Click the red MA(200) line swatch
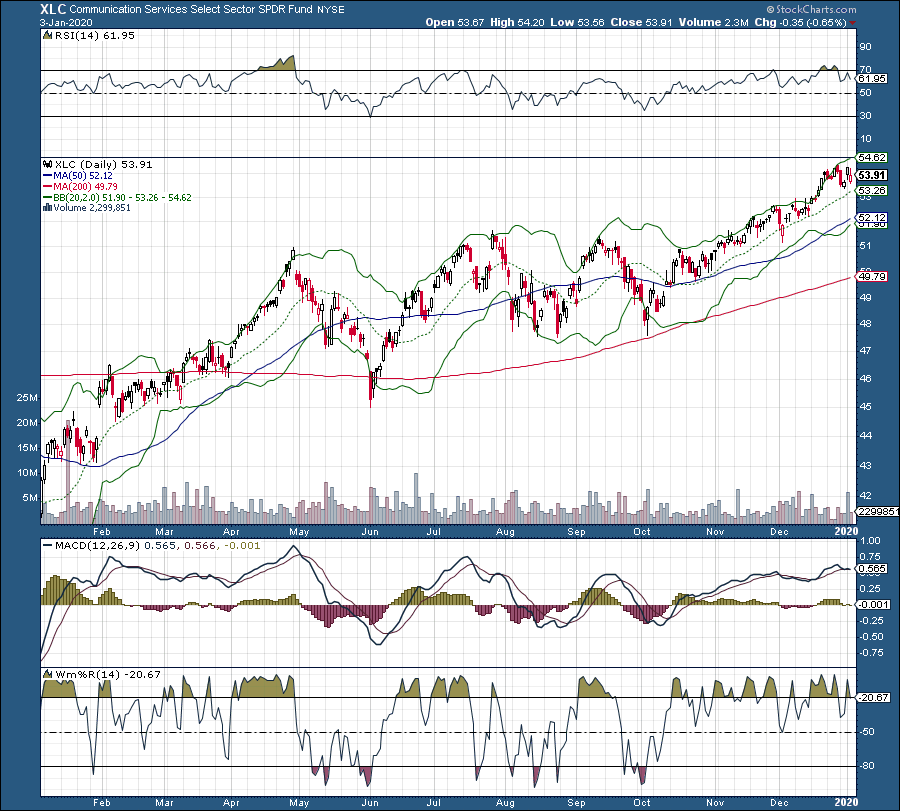 point(48,187)
